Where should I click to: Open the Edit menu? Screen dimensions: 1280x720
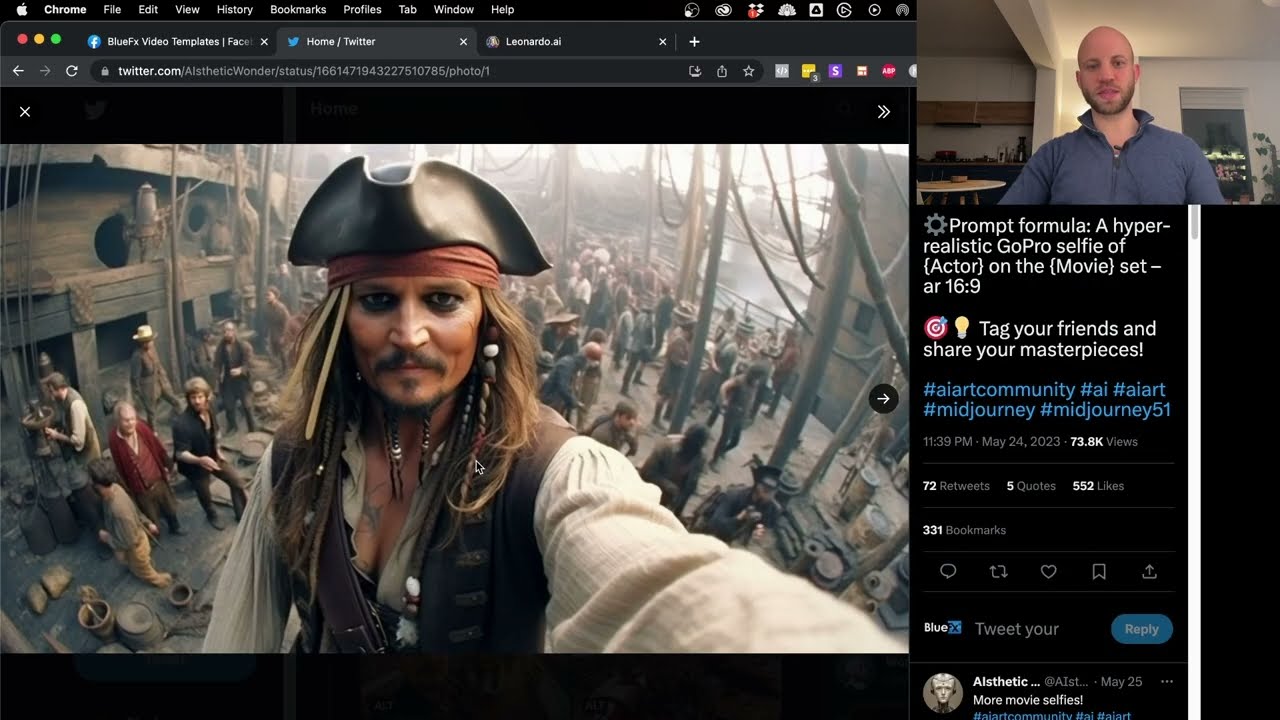(148, 10)
